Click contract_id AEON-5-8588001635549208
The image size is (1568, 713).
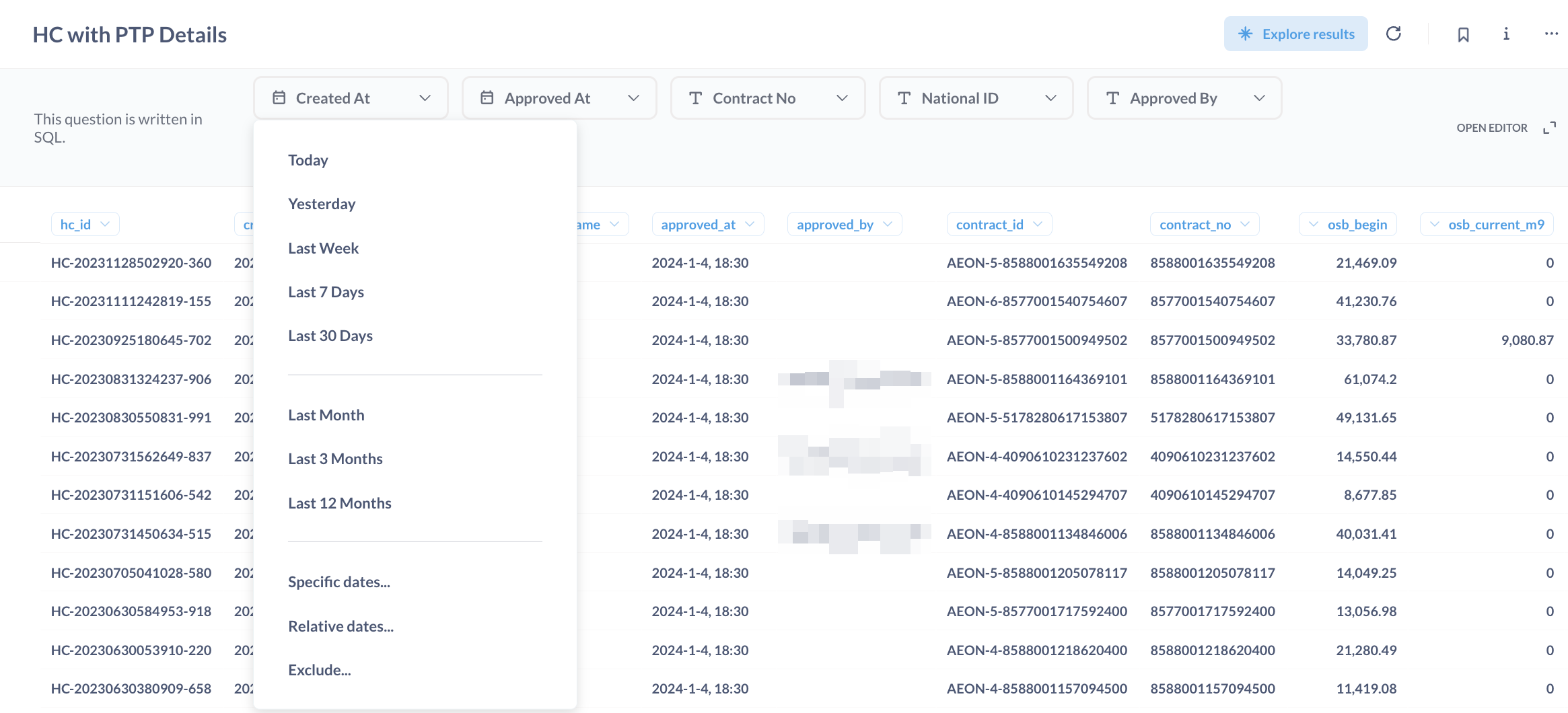point(1037,263)
